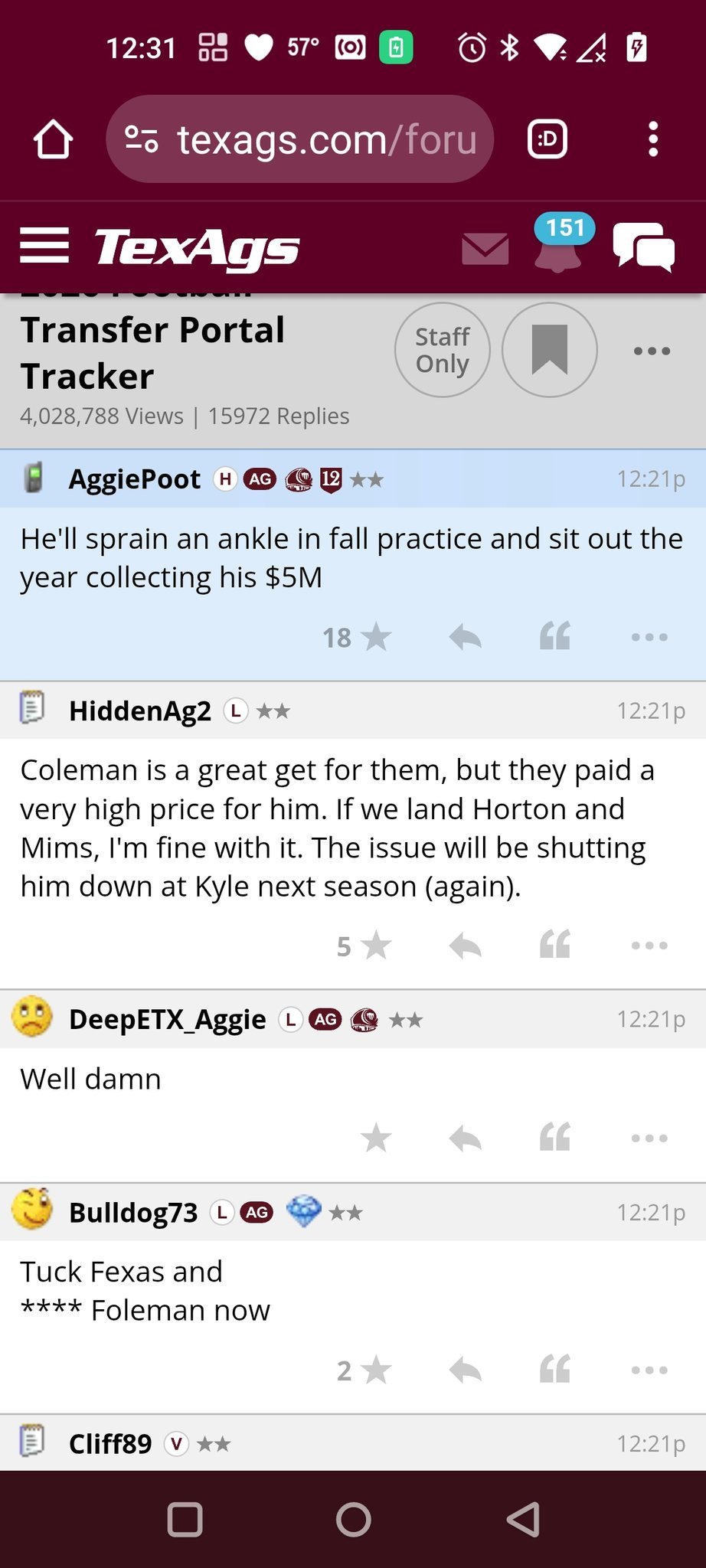
Task: Bookmark the Transfer Portal Tracker thread
Action: pos(549,350)
